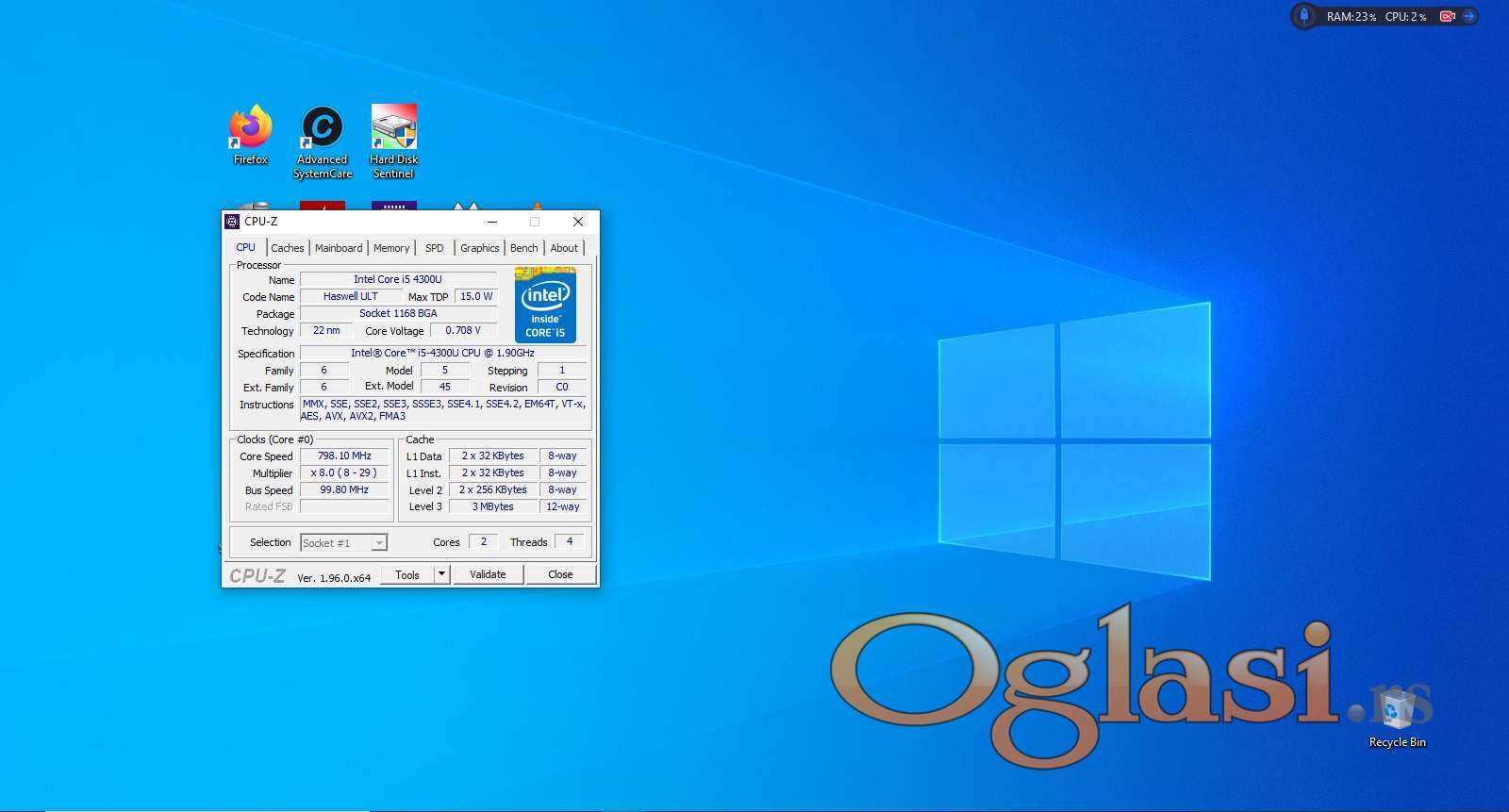1509x812 pixels.
Task: Open the Bench tab
Action: (523, 248)
